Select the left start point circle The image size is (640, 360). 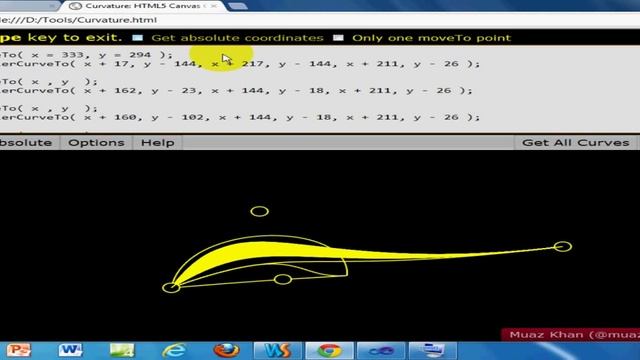click(x=171, y=287)
